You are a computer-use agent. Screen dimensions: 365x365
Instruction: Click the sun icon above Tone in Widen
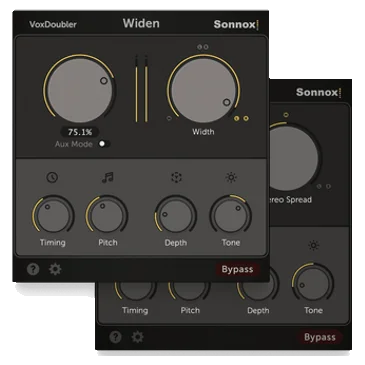231,177
